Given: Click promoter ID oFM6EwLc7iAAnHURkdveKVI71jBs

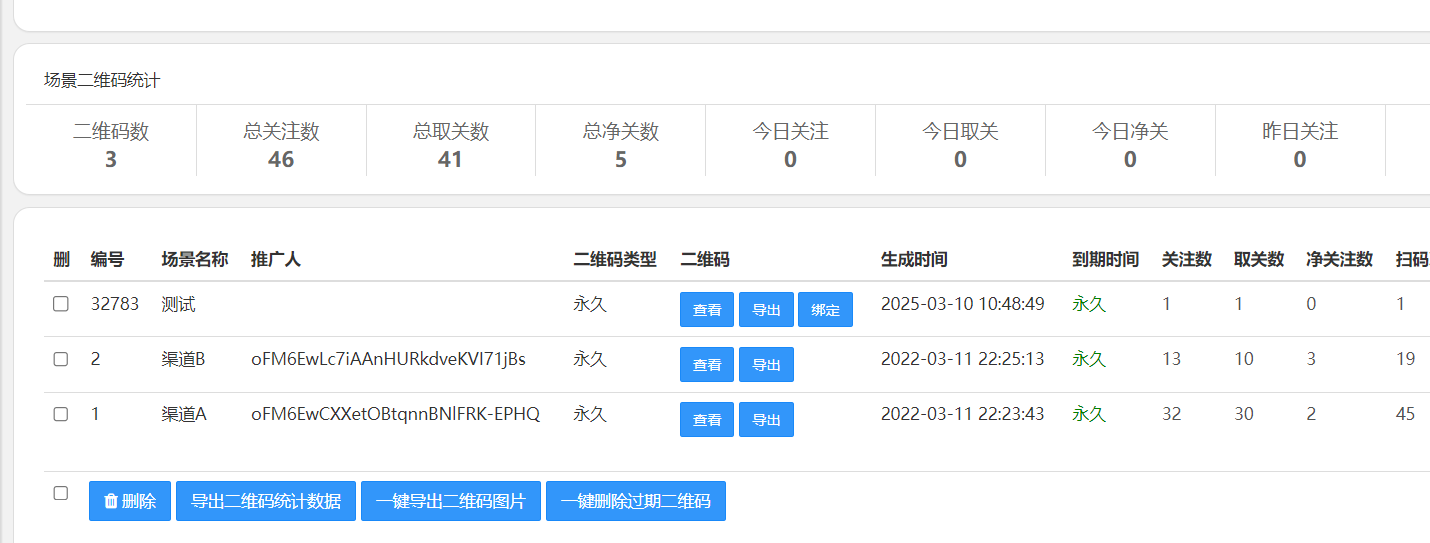Looking at the screenshot, I should [388, 359].
